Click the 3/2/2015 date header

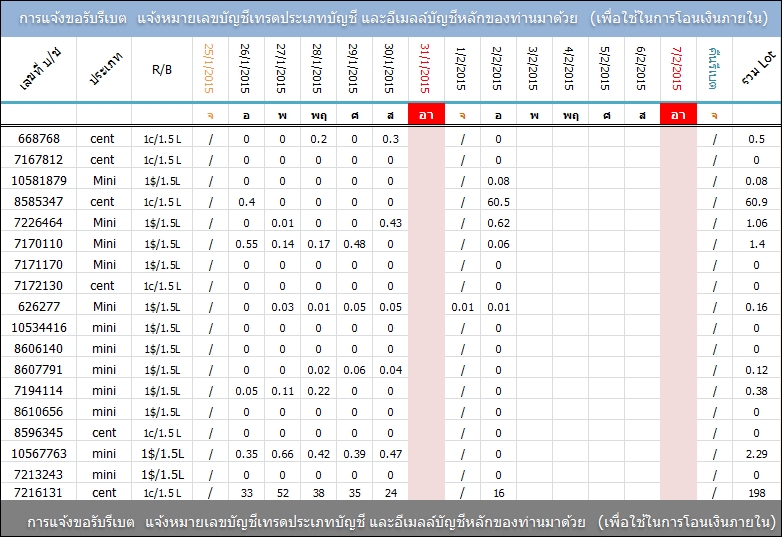[x=533, y=68]
